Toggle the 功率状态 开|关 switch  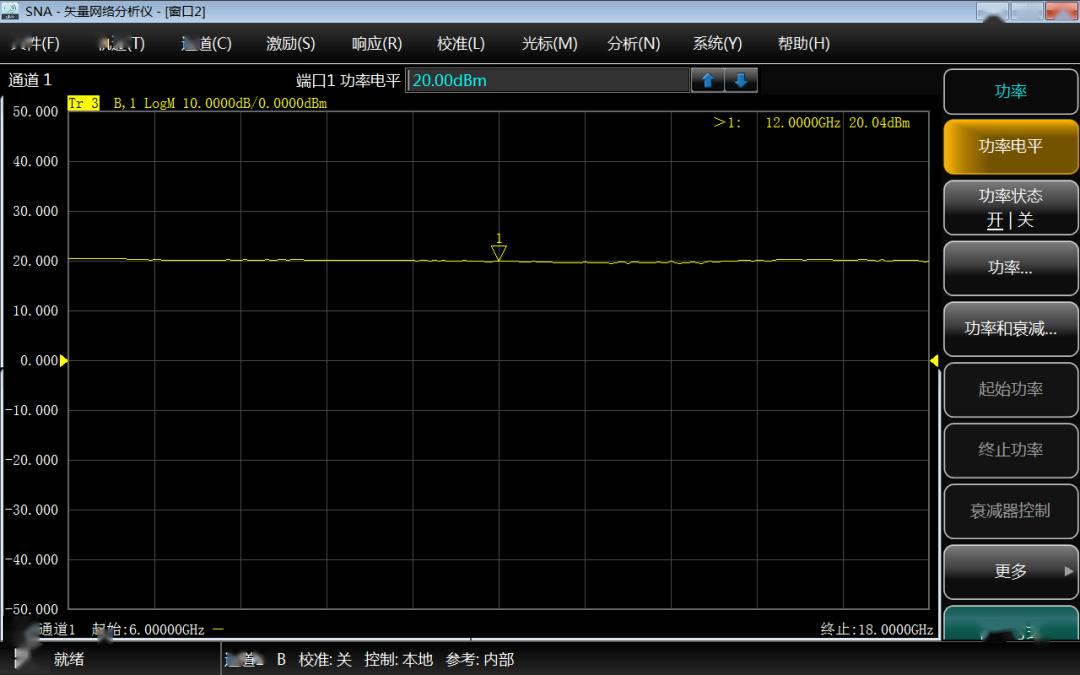(x=1010, y=208)
